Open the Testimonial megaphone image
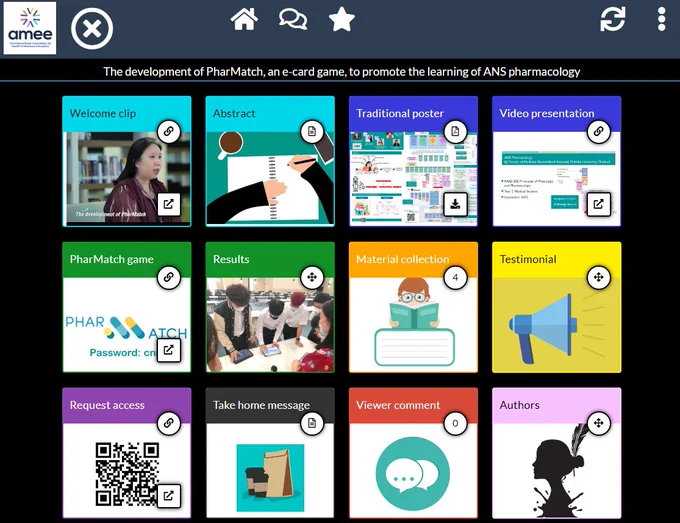Image resolution: width=680 pixels, height=523 pixels. click(556, 324)
